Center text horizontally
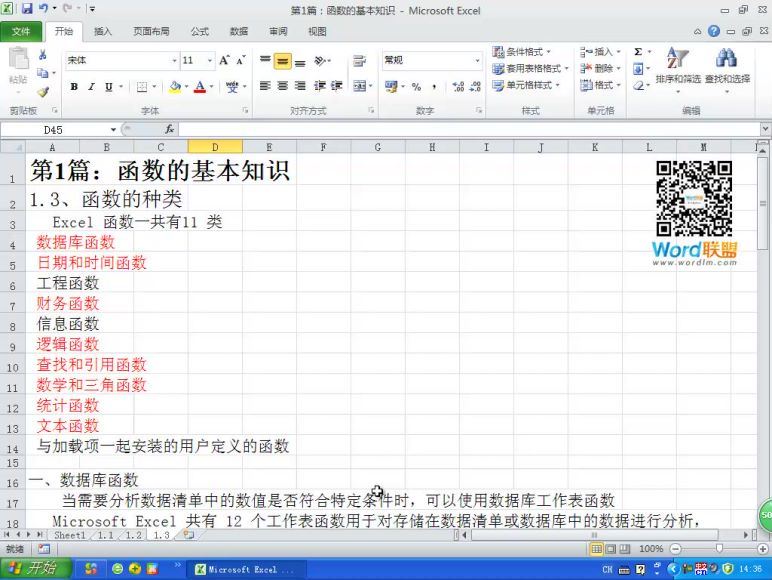 (x=283, y=86)
